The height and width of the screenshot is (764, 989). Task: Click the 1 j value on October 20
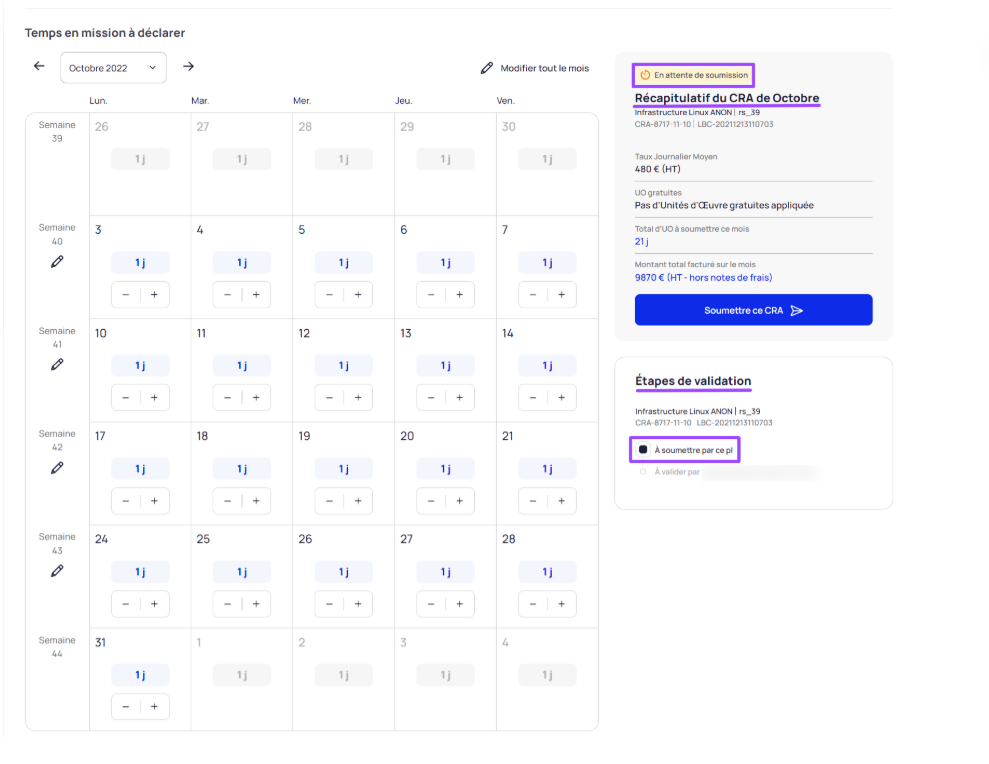pos(445,469)
